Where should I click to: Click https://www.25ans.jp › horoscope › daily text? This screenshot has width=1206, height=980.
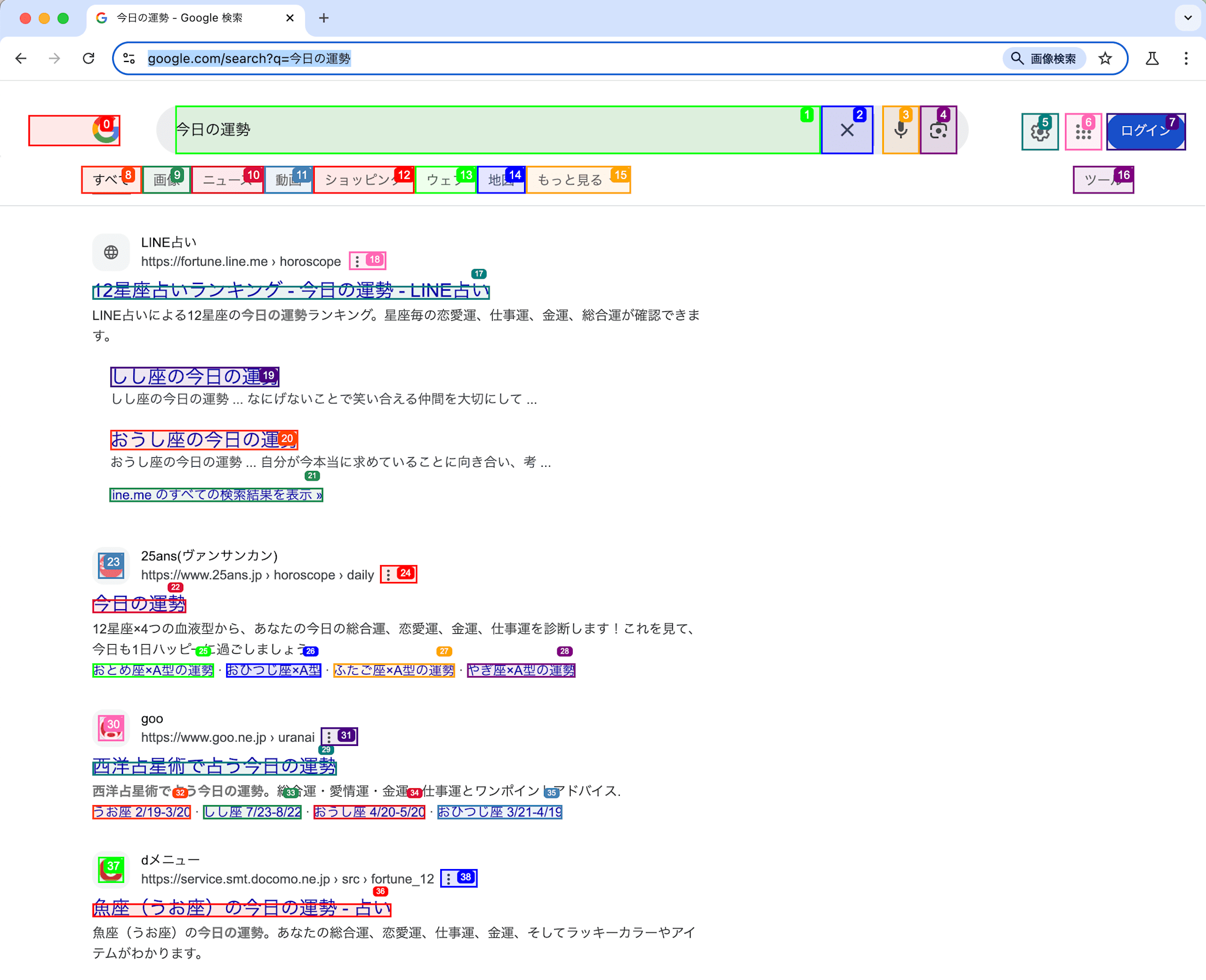[x=257, y=575]
